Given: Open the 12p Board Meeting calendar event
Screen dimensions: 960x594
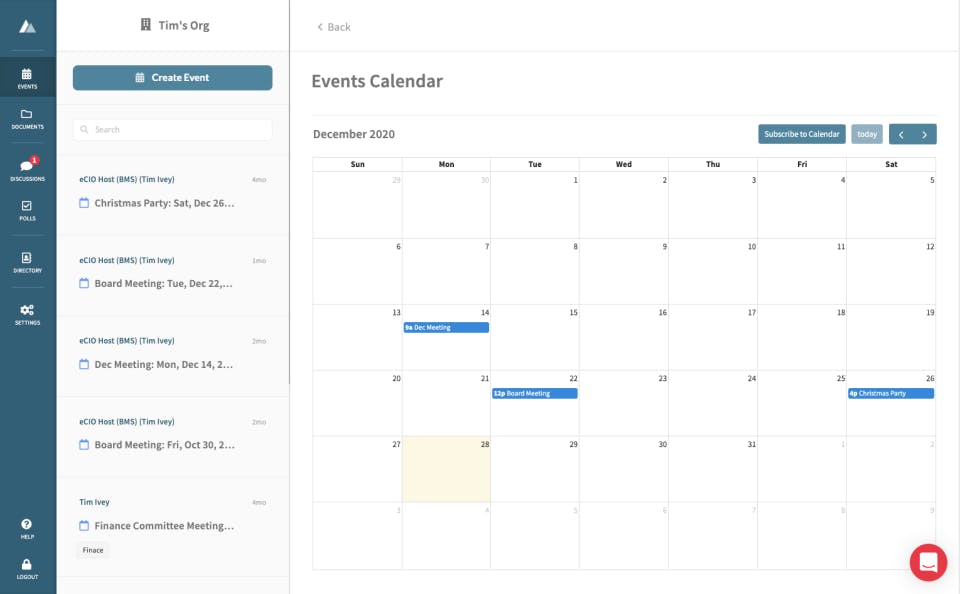Looking at the screenshot, I should (534, 393).
